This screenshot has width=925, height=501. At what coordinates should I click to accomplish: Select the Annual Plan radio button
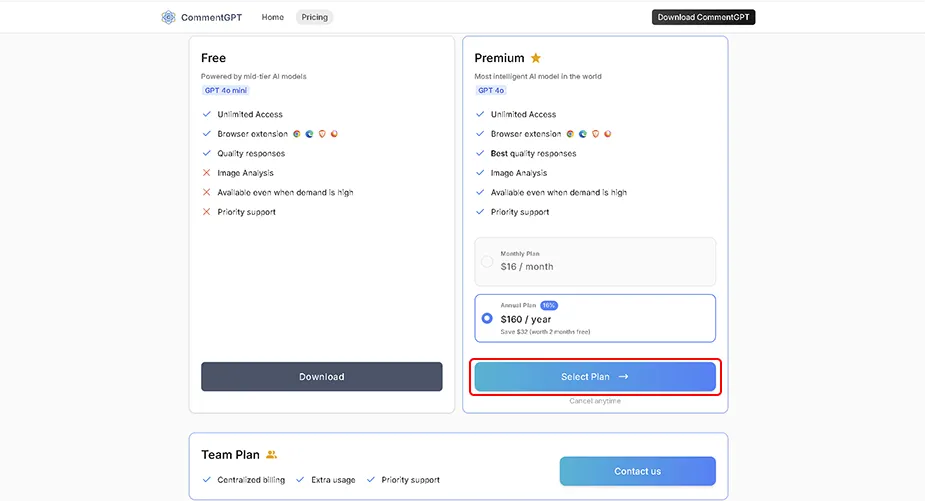[x=487, y=318]
